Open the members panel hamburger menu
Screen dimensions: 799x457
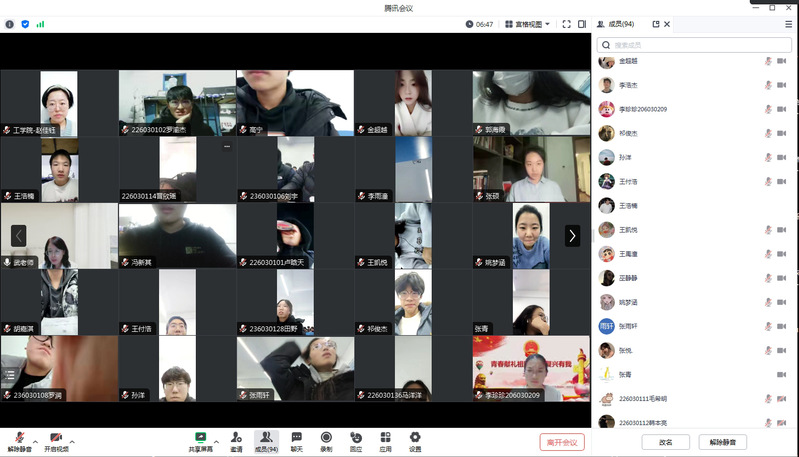pos(788,24)
